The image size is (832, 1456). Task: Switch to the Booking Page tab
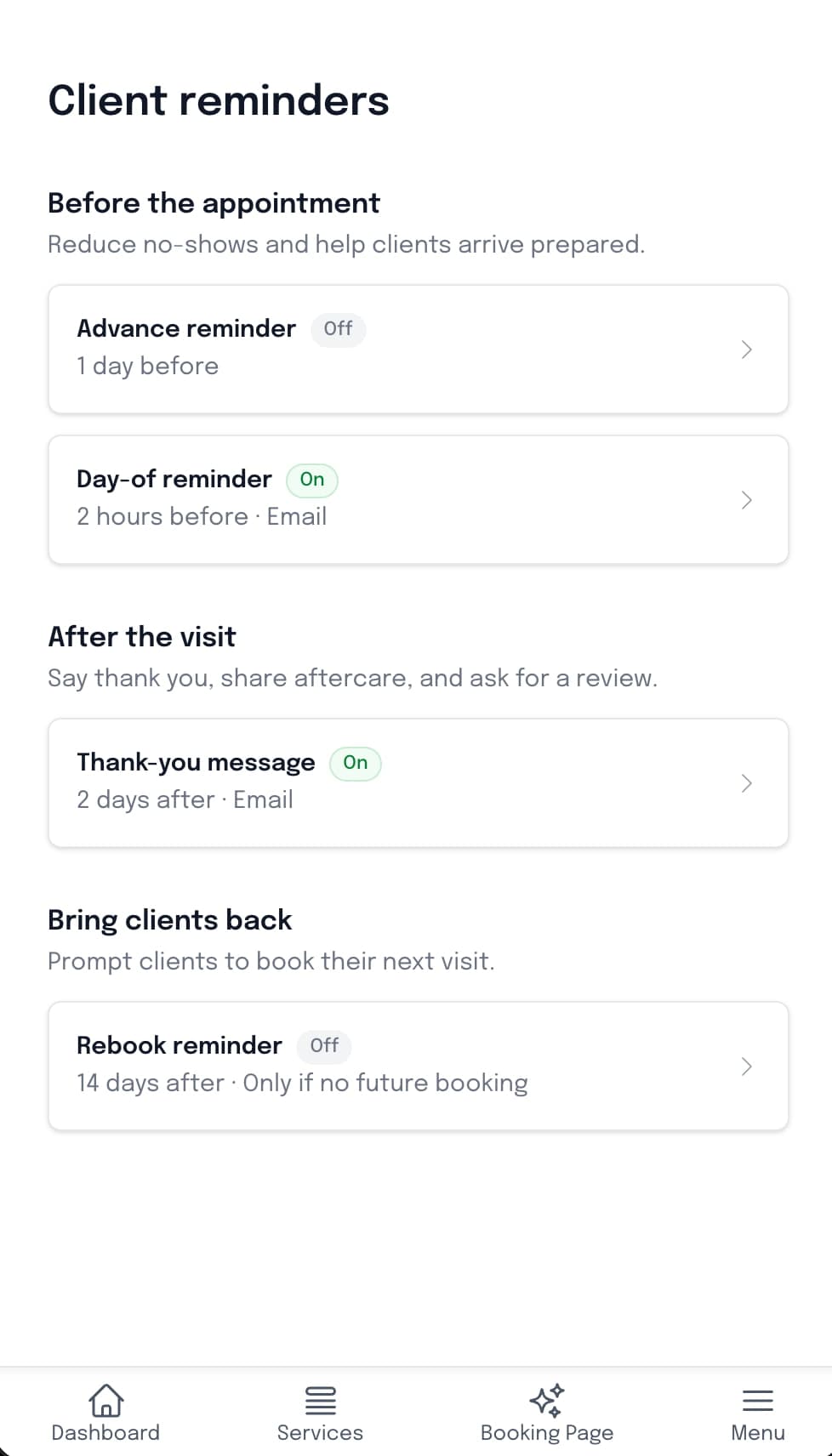[547, 1412]
